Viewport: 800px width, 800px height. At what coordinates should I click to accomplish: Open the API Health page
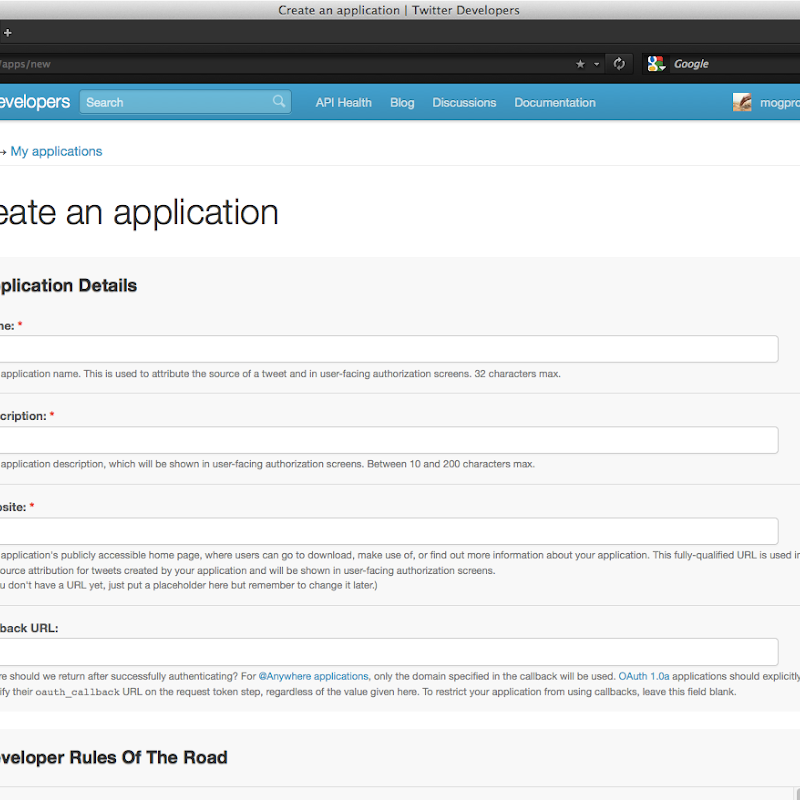[343, 103]
